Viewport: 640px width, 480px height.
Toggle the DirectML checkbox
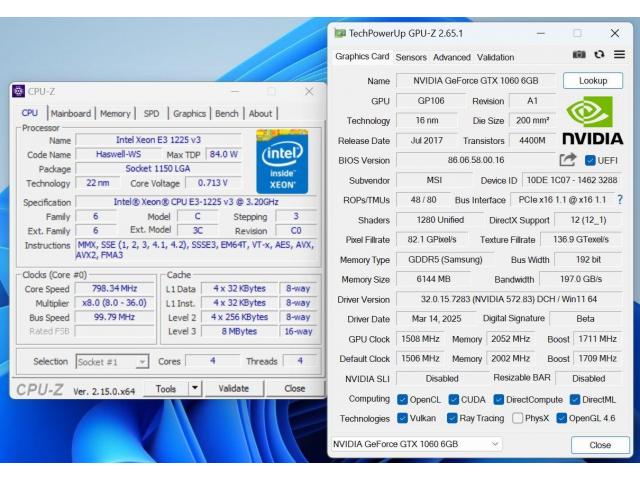click(575, 400)
